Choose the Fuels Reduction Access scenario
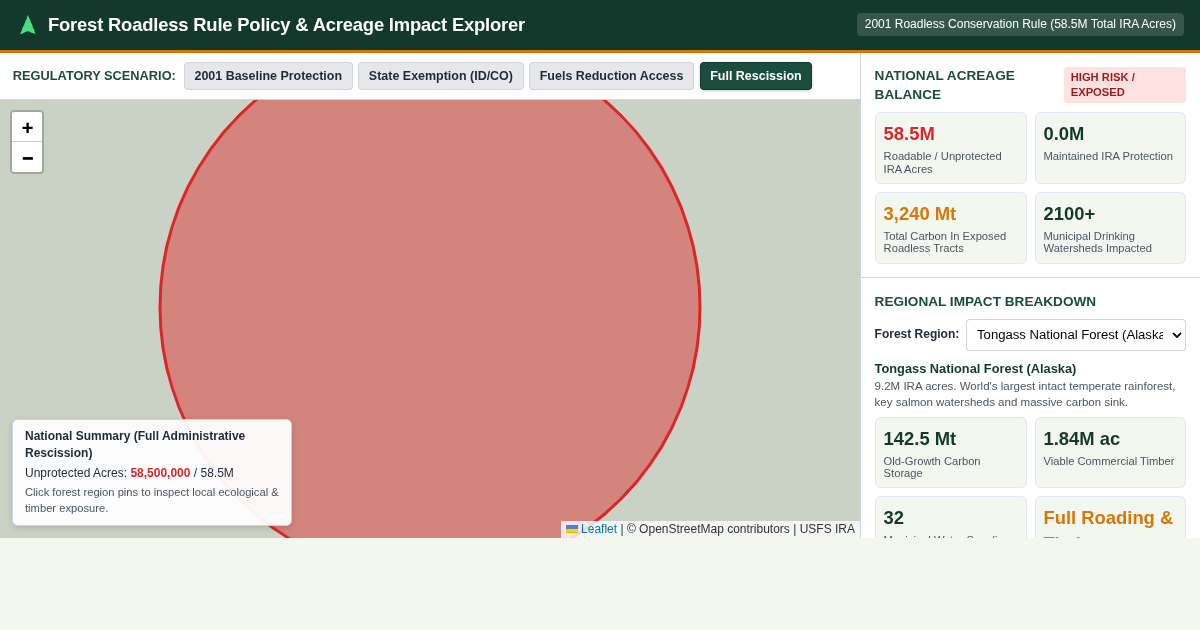1200x630 pixels. point(611,76)
